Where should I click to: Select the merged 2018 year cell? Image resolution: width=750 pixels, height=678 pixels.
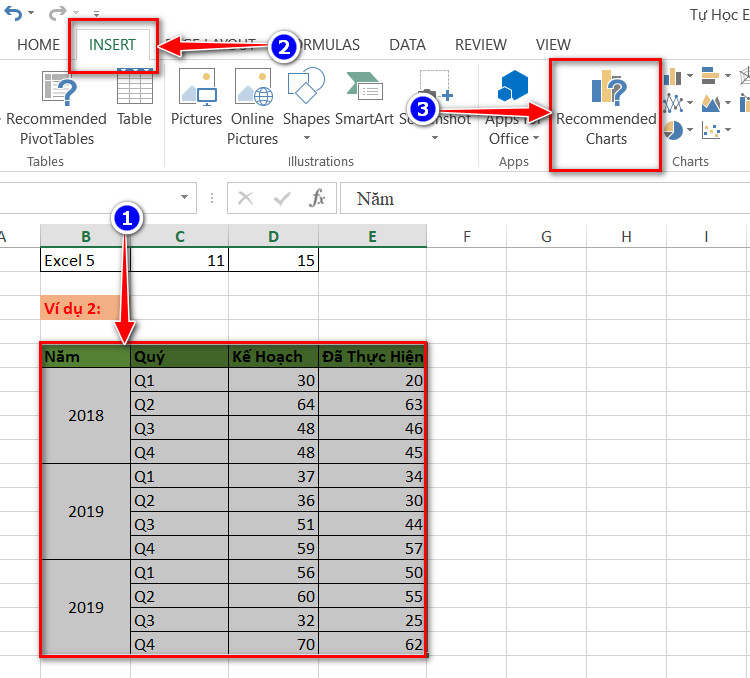[x=86, y=415]
